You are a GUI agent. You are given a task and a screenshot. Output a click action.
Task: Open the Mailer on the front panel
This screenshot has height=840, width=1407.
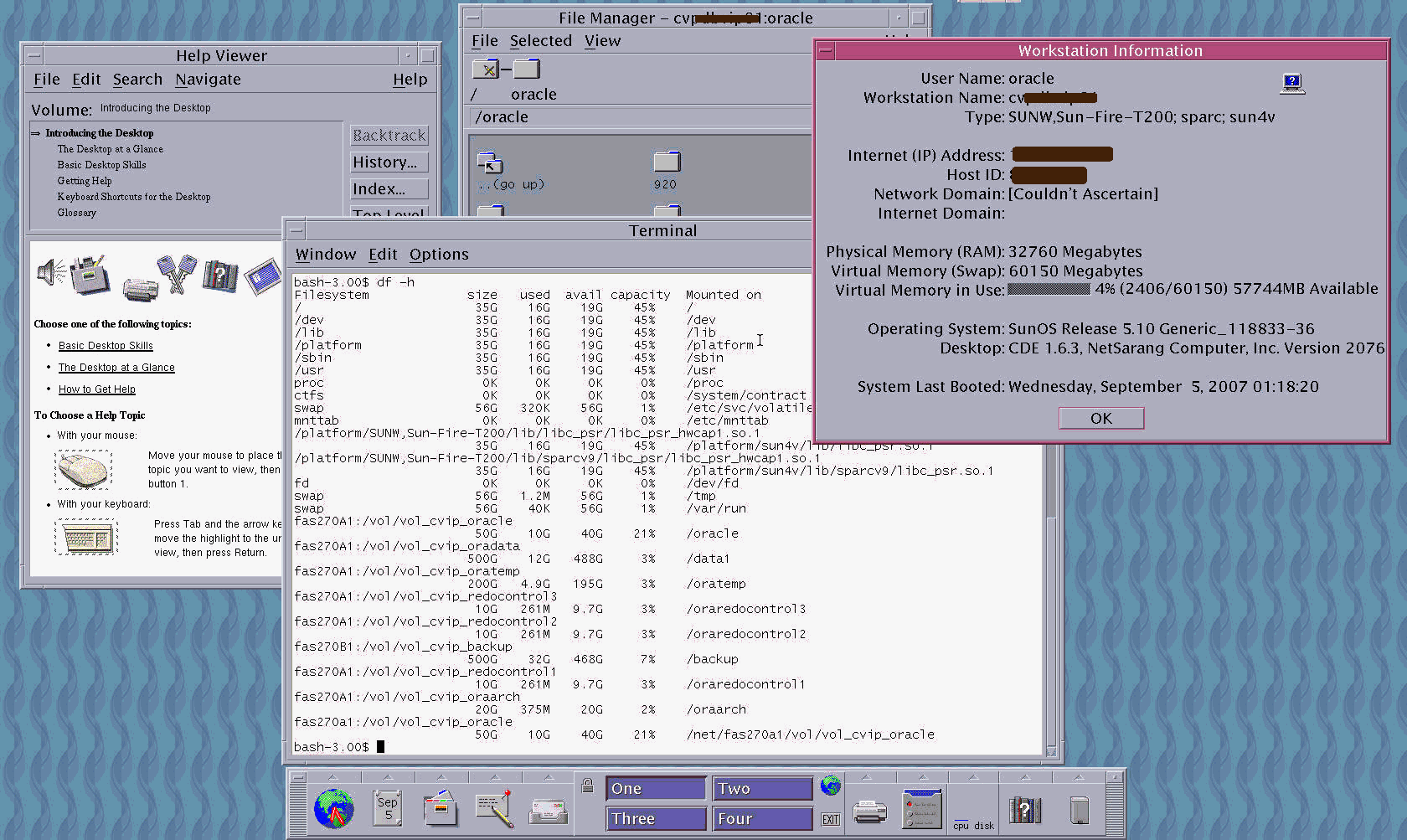point(547,809)
